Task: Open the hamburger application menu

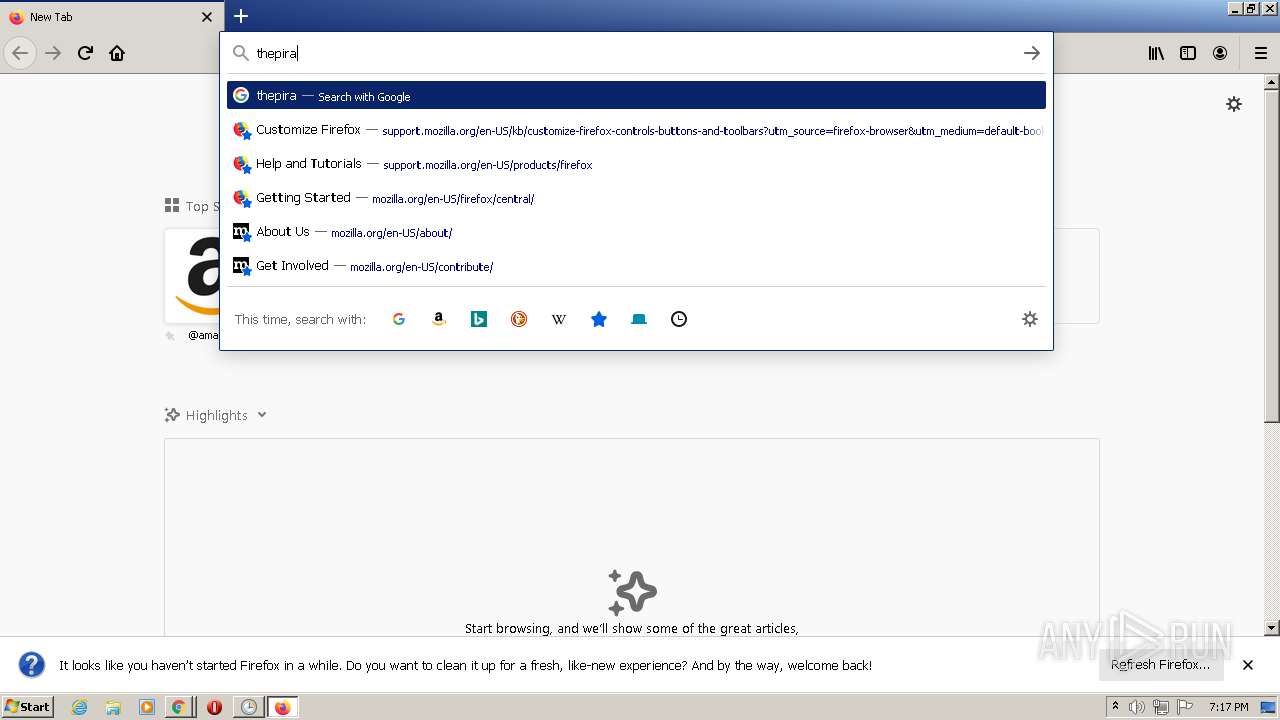Action: click(1261, 53)
